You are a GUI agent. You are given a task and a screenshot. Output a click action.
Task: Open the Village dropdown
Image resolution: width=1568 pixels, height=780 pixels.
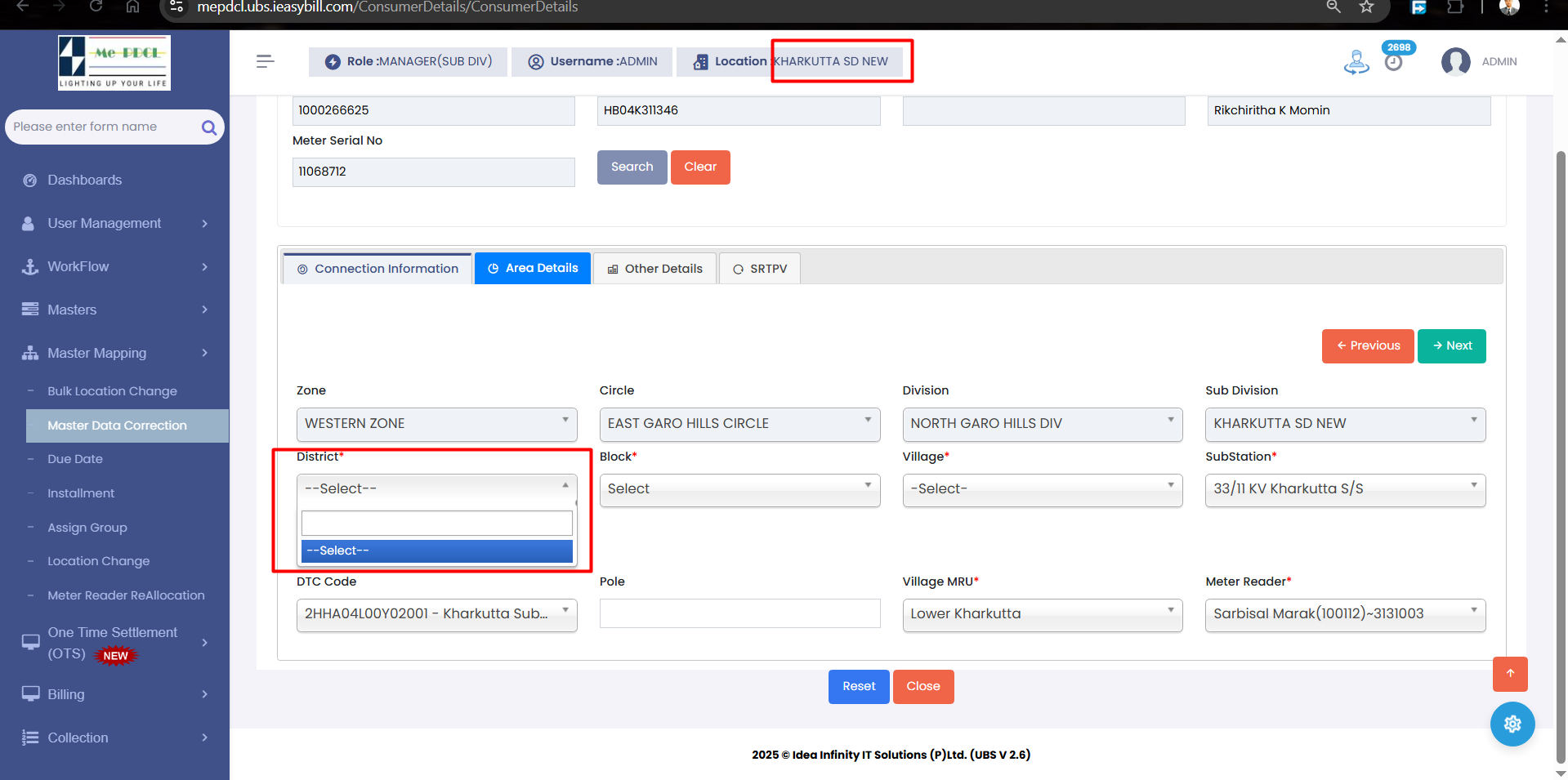point(1043,490)
